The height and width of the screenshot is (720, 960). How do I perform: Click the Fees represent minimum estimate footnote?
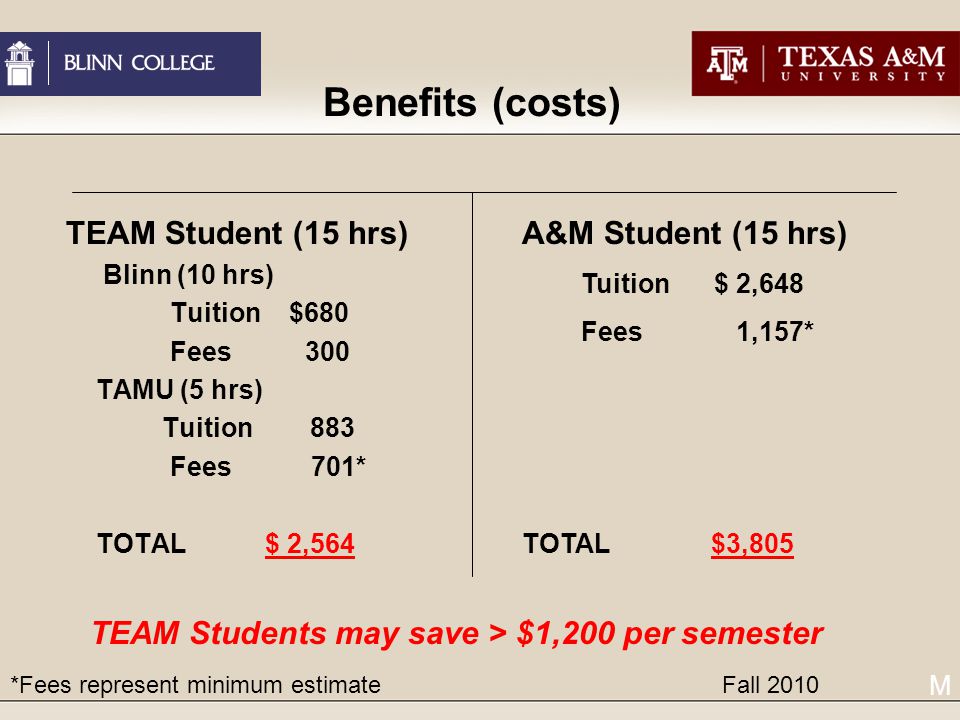coord(195,685)
